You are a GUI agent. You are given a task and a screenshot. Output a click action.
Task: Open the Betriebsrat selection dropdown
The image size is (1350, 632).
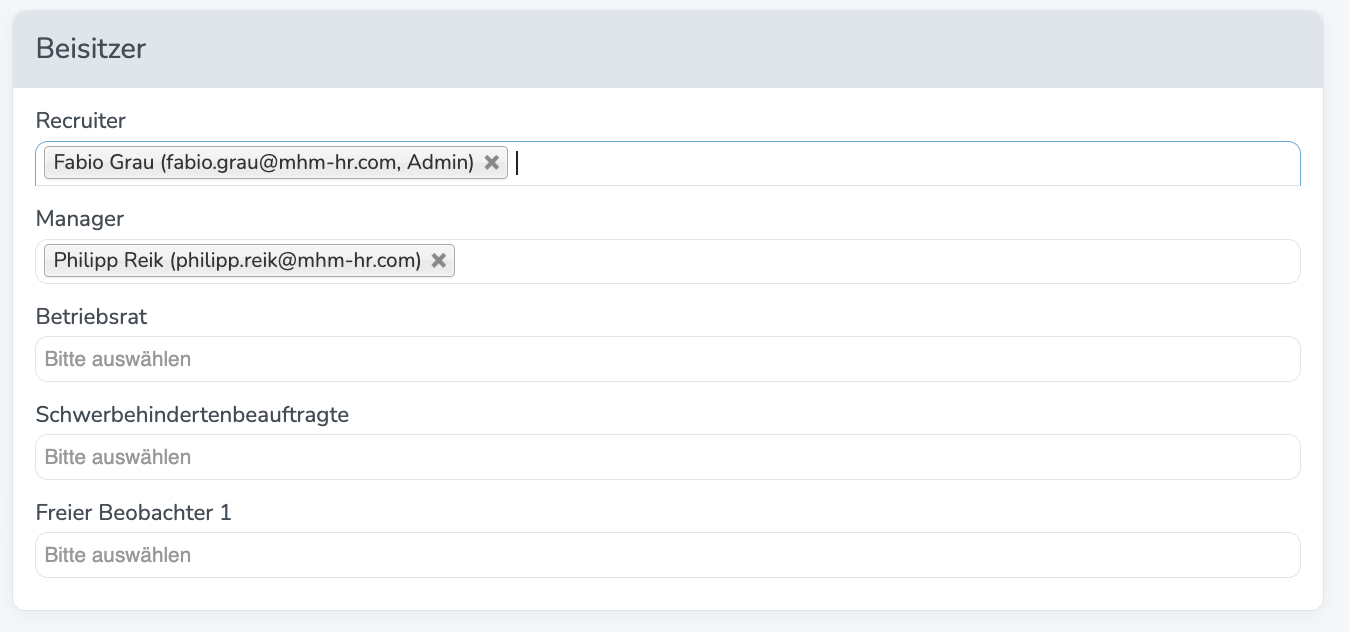pos(667,359)
